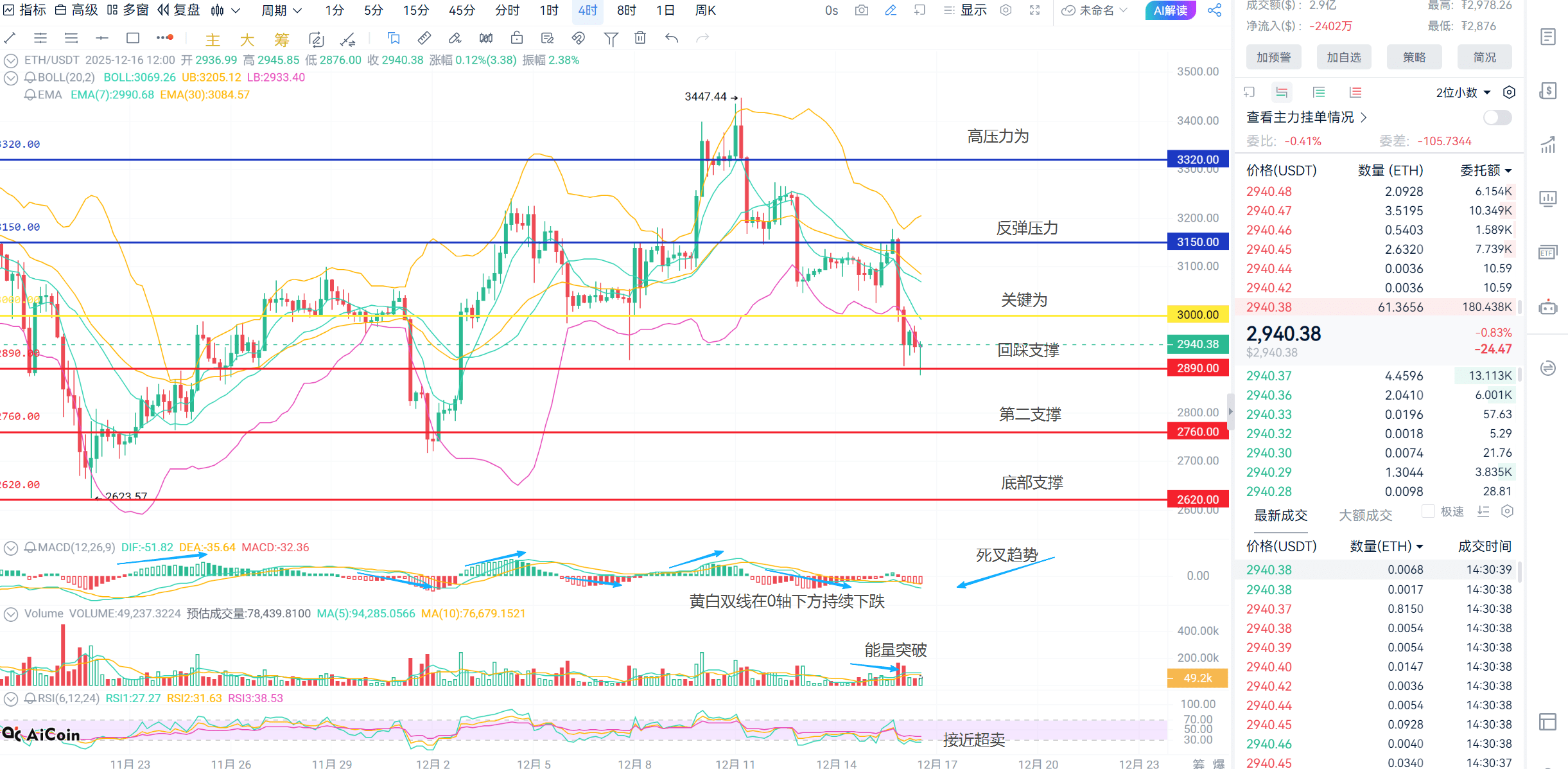Screen dimensions: 1568x769
Task: Open the filter funnel icon
Action: pos(611,39)
